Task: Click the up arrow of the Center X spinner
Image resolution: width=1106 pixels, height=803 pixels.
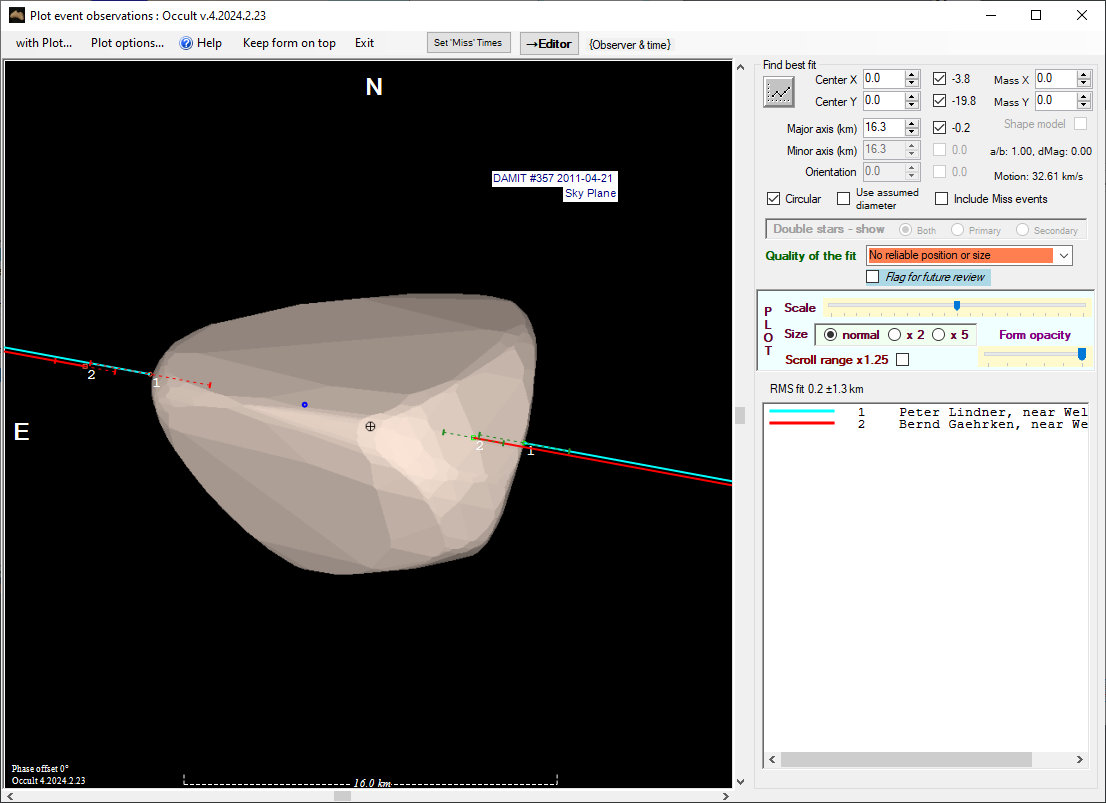Action: coord(911,75)
